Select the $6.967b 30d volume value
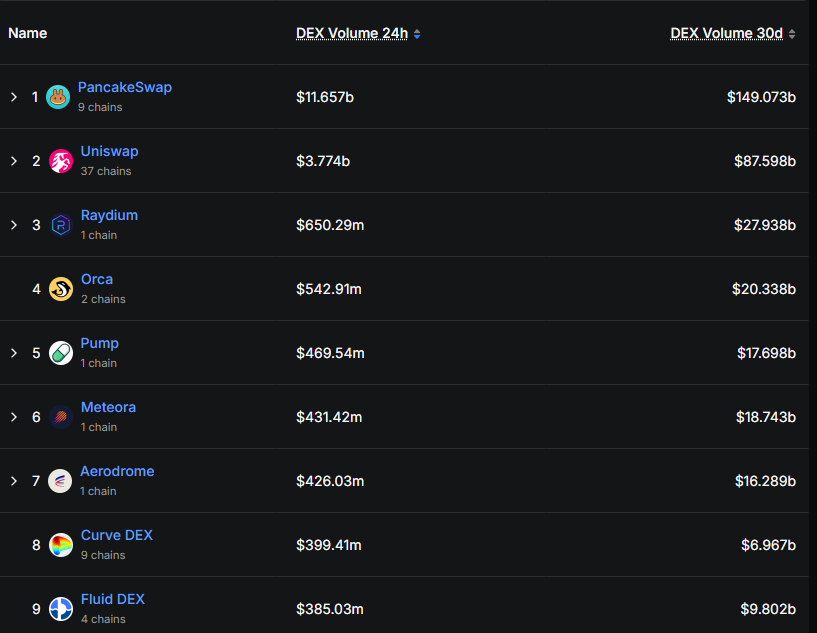The width and height of the screenshot is (817, 633). [x=769, y=545]
